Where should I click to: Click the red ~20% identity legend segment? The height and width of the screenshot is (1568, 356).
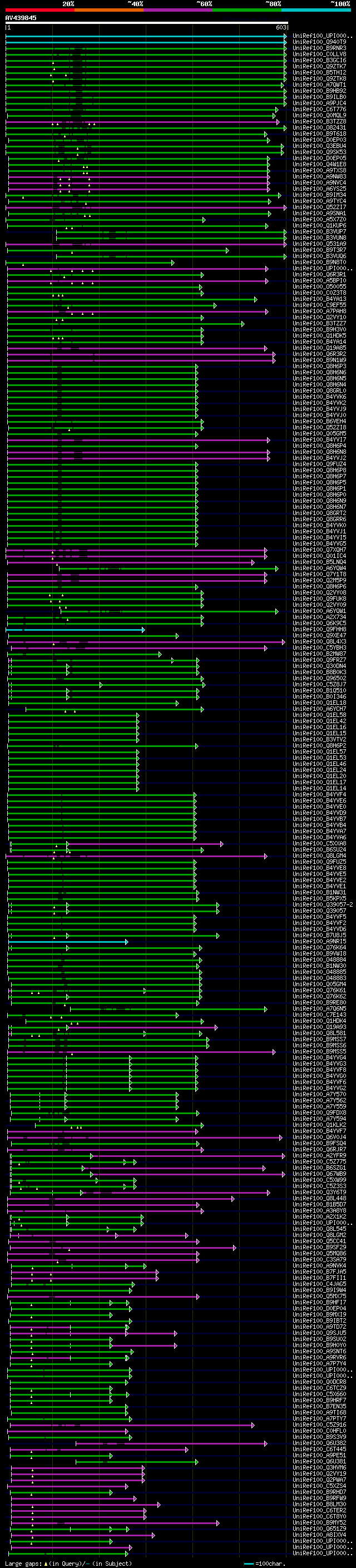pos(39,10)
